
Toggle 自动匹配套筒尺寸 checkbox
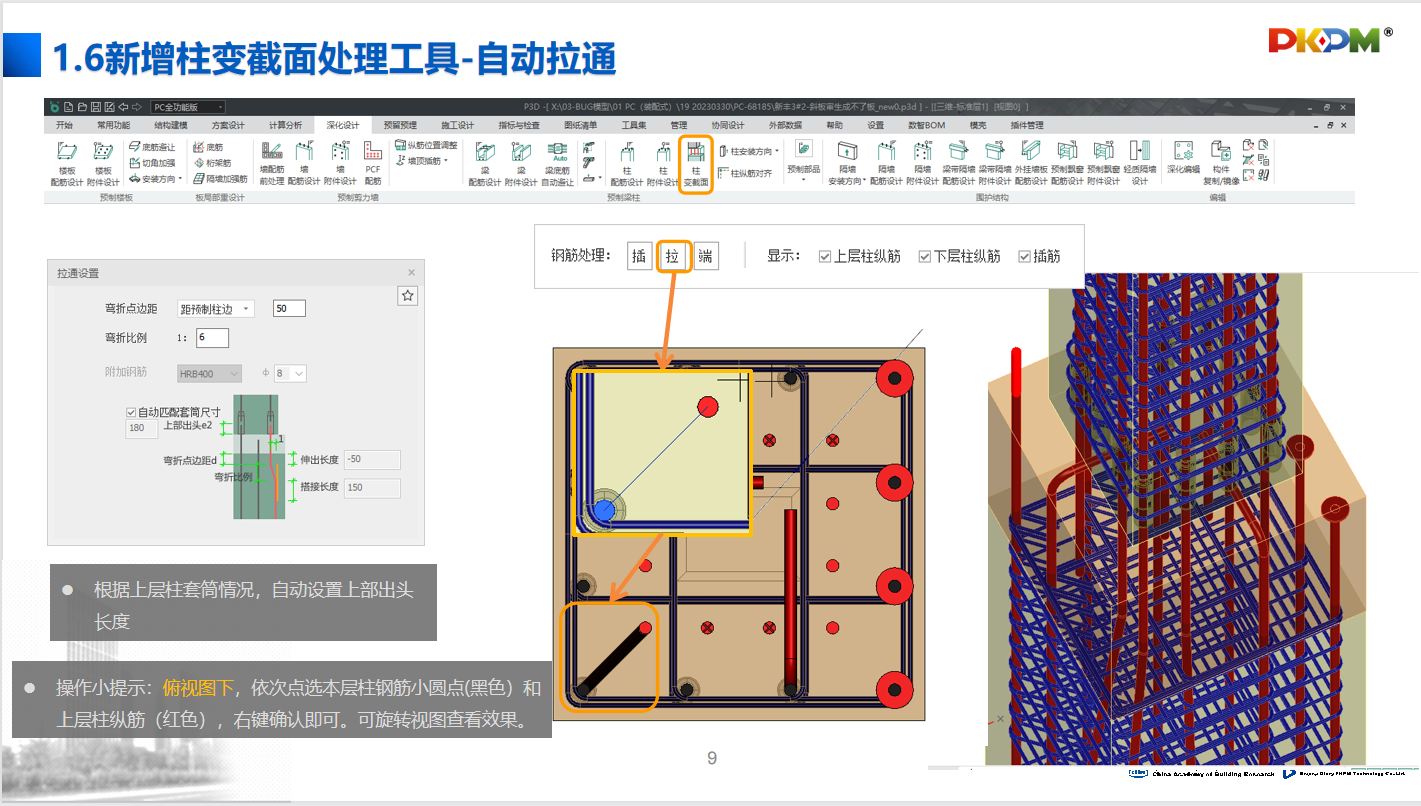(131, 412)
